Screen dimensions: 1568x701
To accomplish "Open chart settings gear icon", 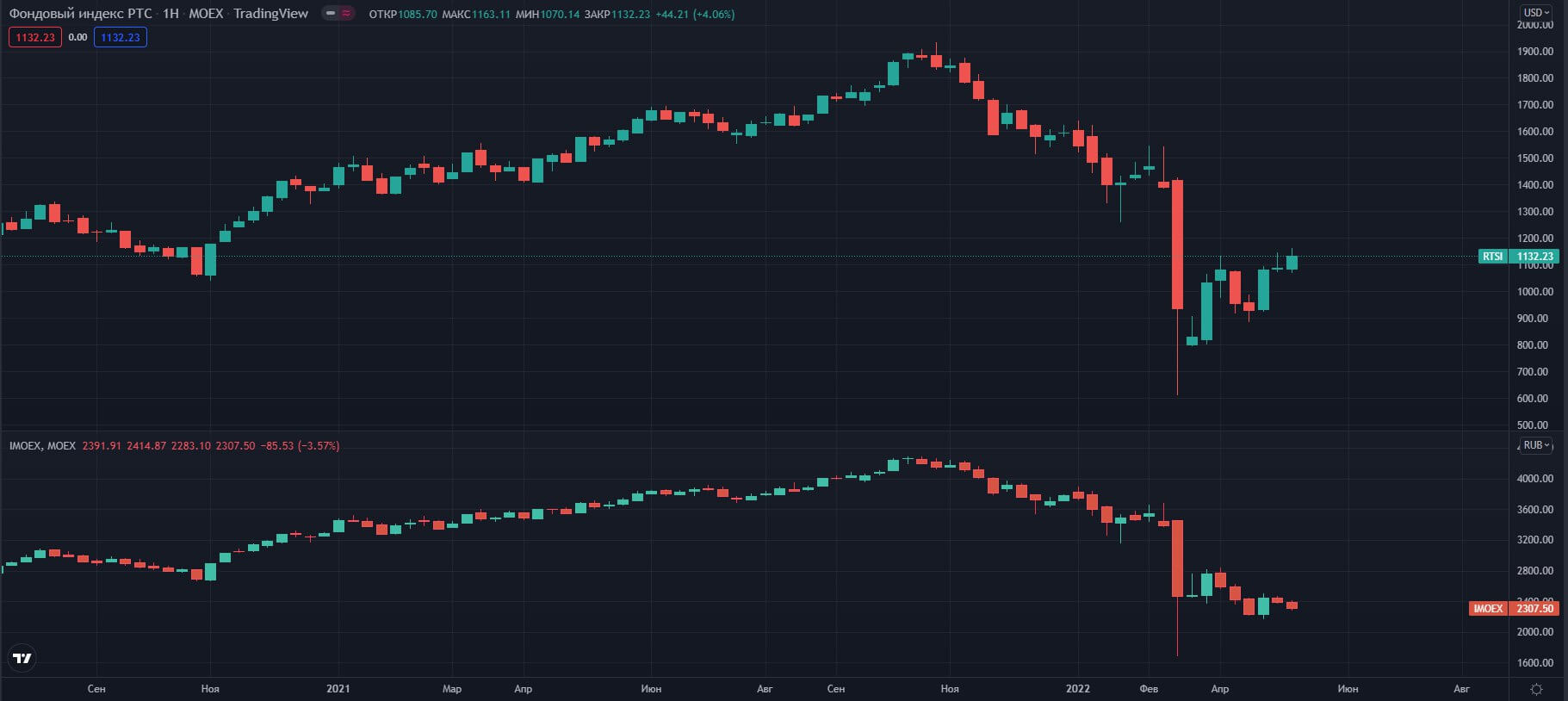I will coord(1536,689).
